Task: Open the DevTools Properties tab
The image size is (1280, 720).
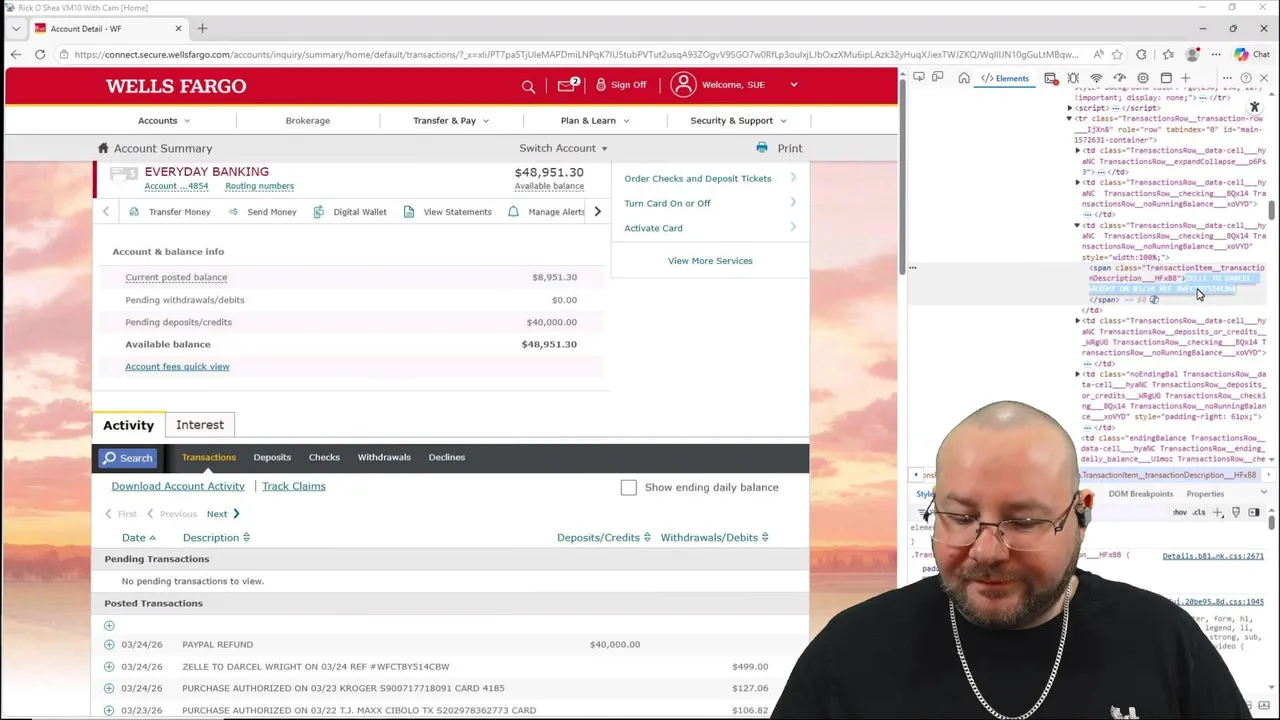Action: click(1205, 494)
